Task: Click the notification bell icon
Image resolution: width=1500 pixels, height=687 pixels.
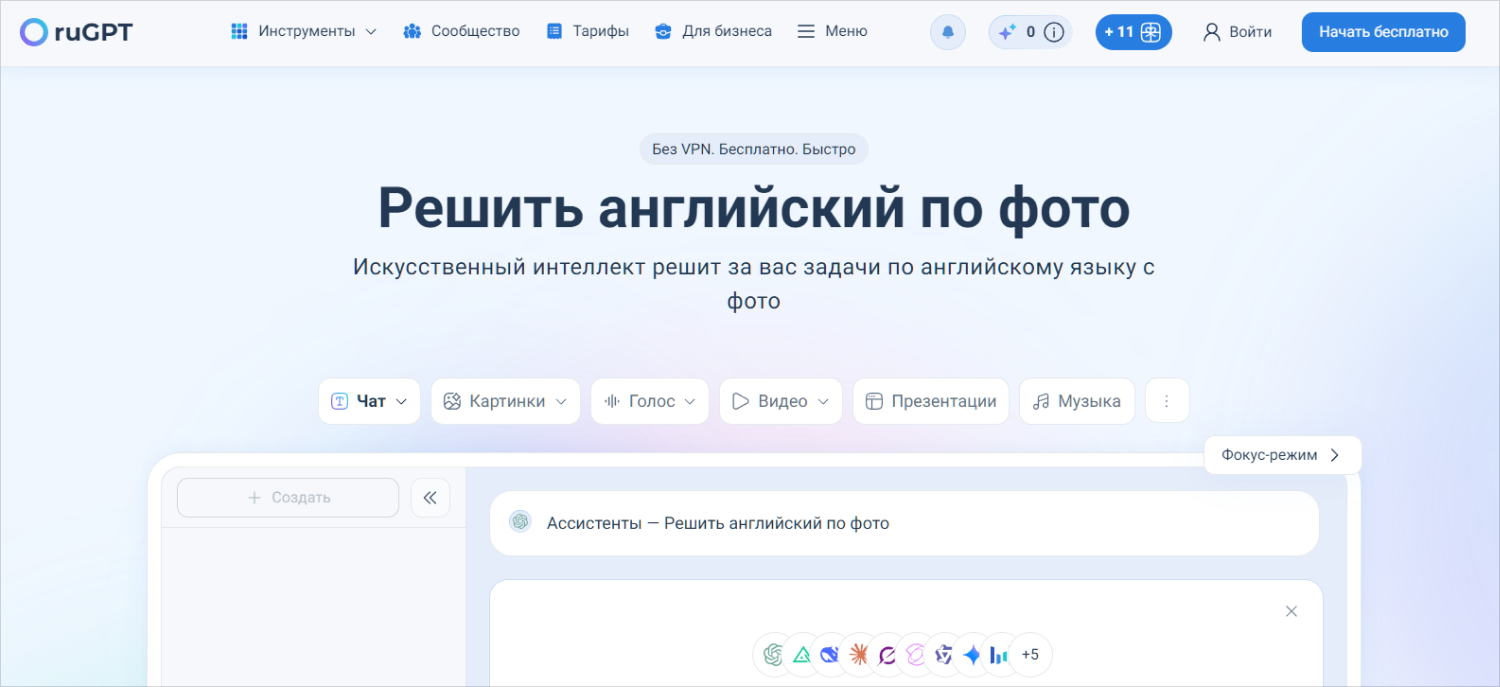Action: 947,32
